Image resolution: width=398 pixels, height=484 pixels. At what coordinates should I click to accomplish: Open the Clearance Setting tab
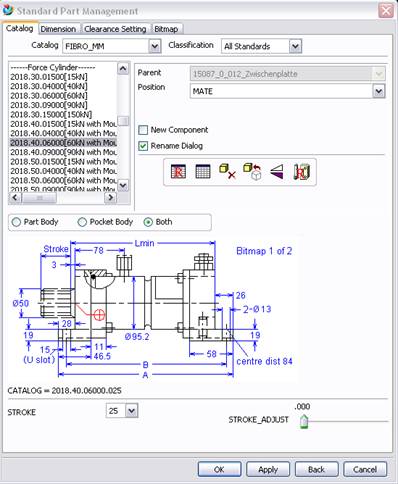click(x=115, y=29)
